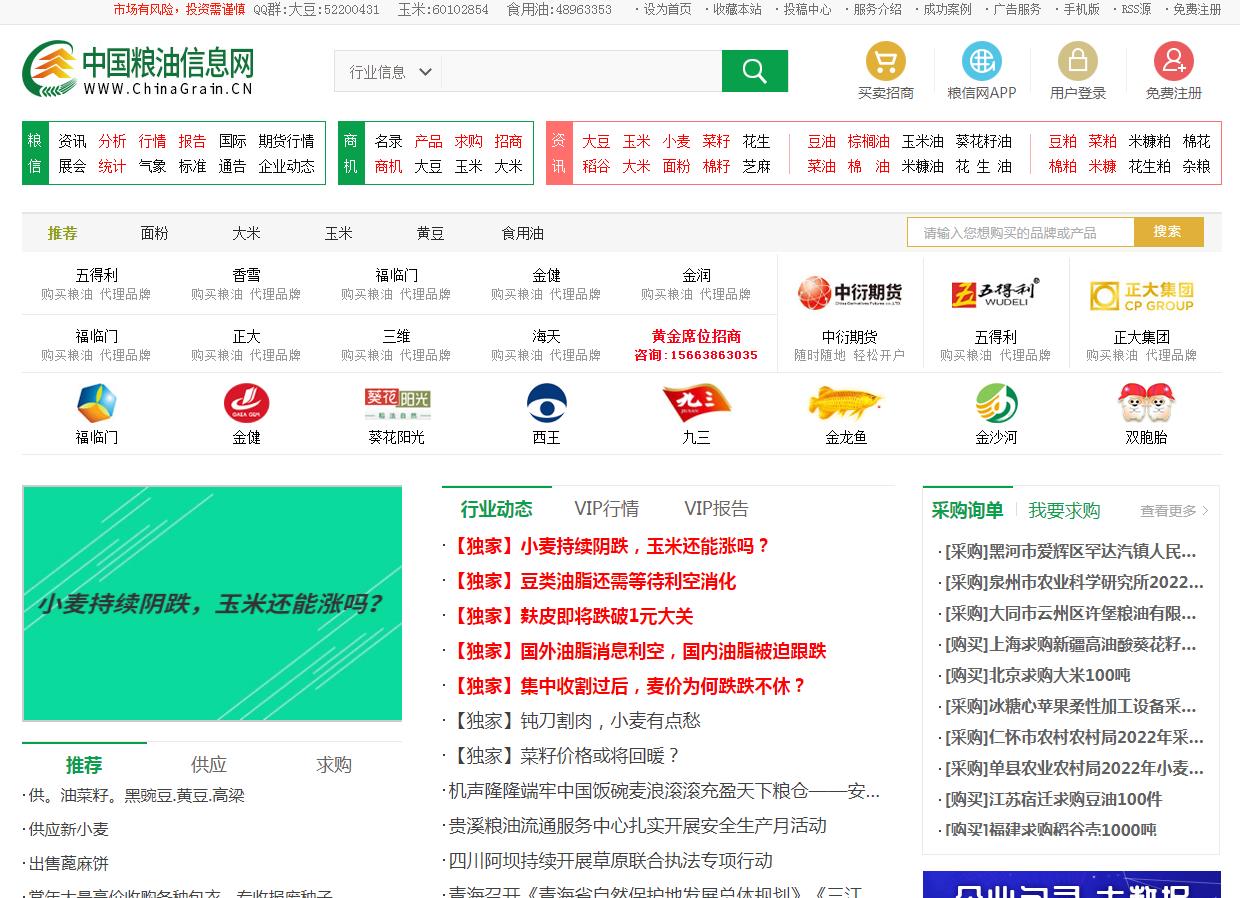Click the 金龙鱼 golden fish logo
Screen dimensions: 1240x898
[x=846, y=403]
